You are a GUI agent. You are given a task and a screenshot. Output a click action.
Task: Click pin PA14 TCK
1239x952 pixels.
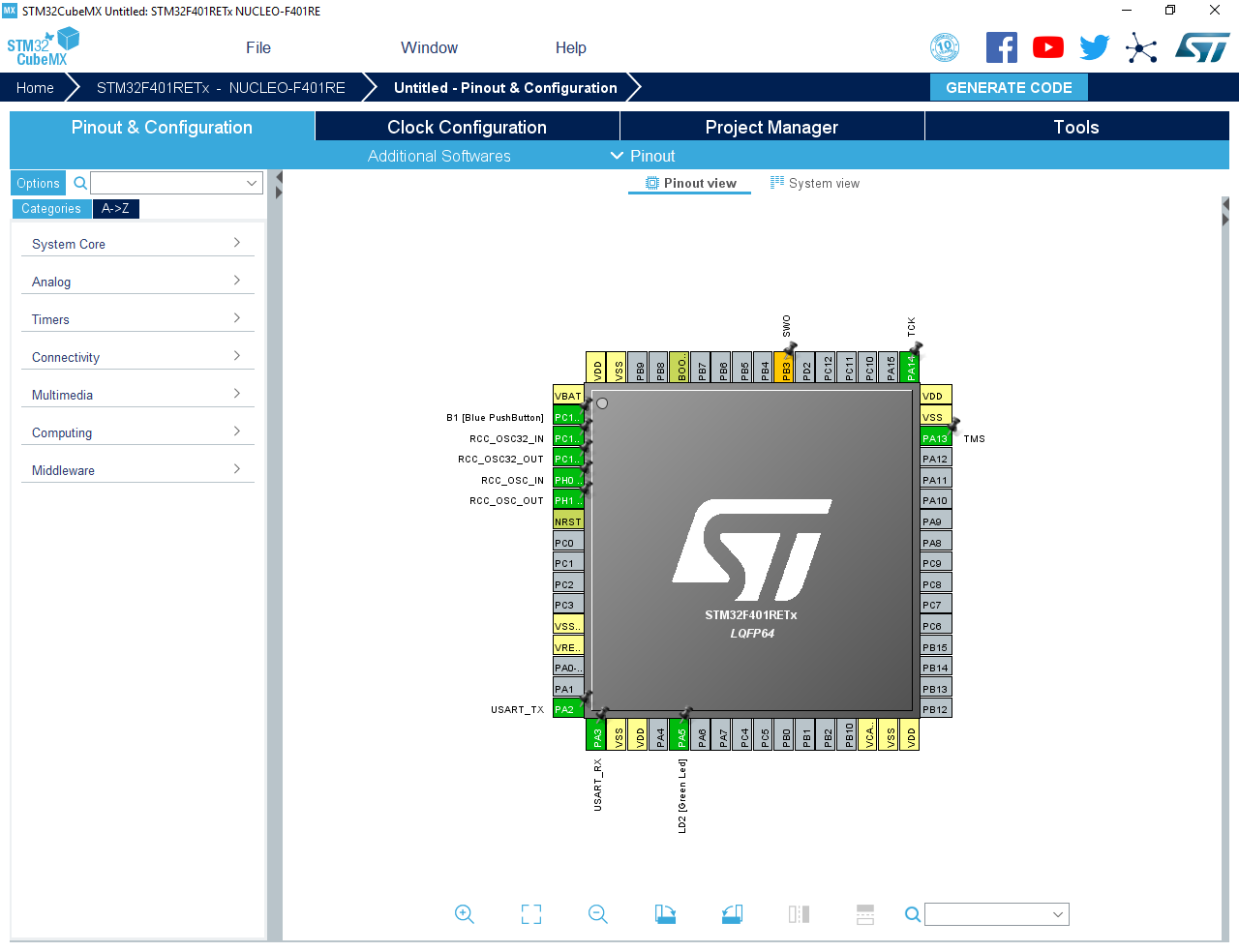click(909, 368)
